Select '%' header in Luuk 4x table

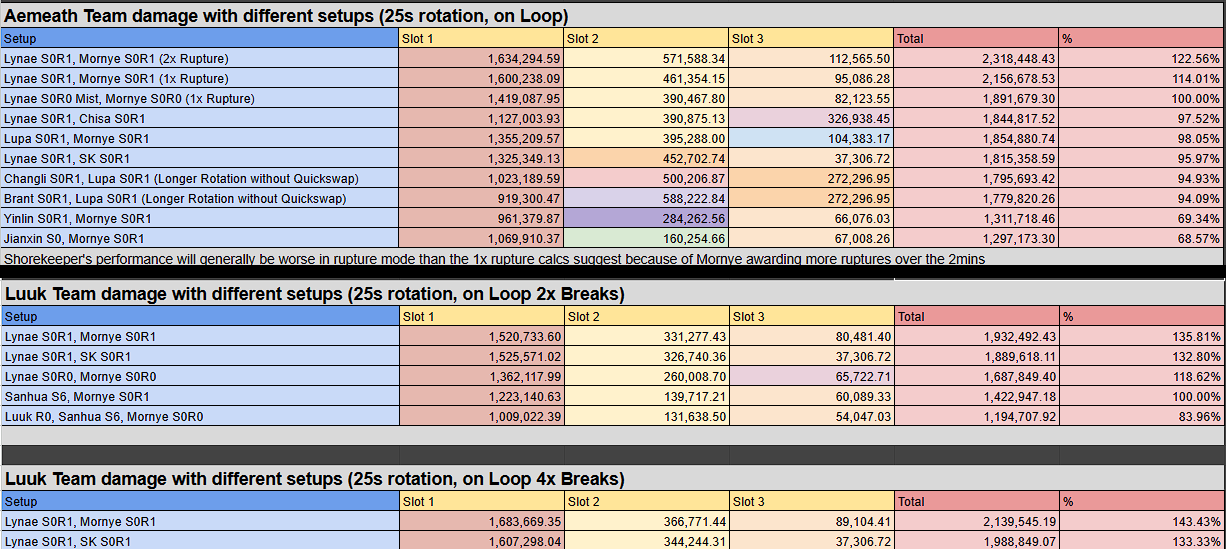(x=1141, y=502)
